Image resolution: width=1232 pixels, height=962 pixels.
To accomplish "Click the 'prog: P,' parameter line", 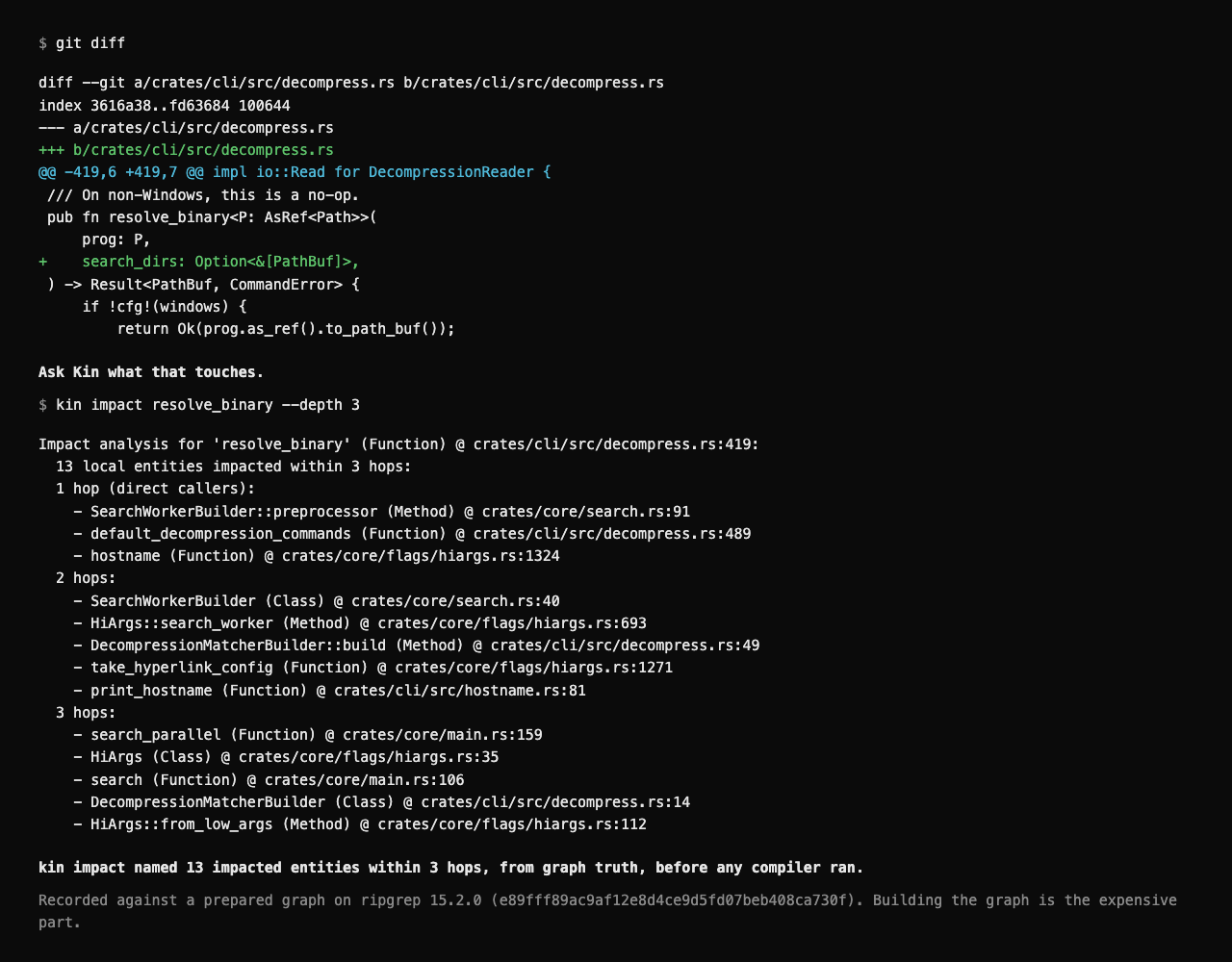I will coord(116,240).
